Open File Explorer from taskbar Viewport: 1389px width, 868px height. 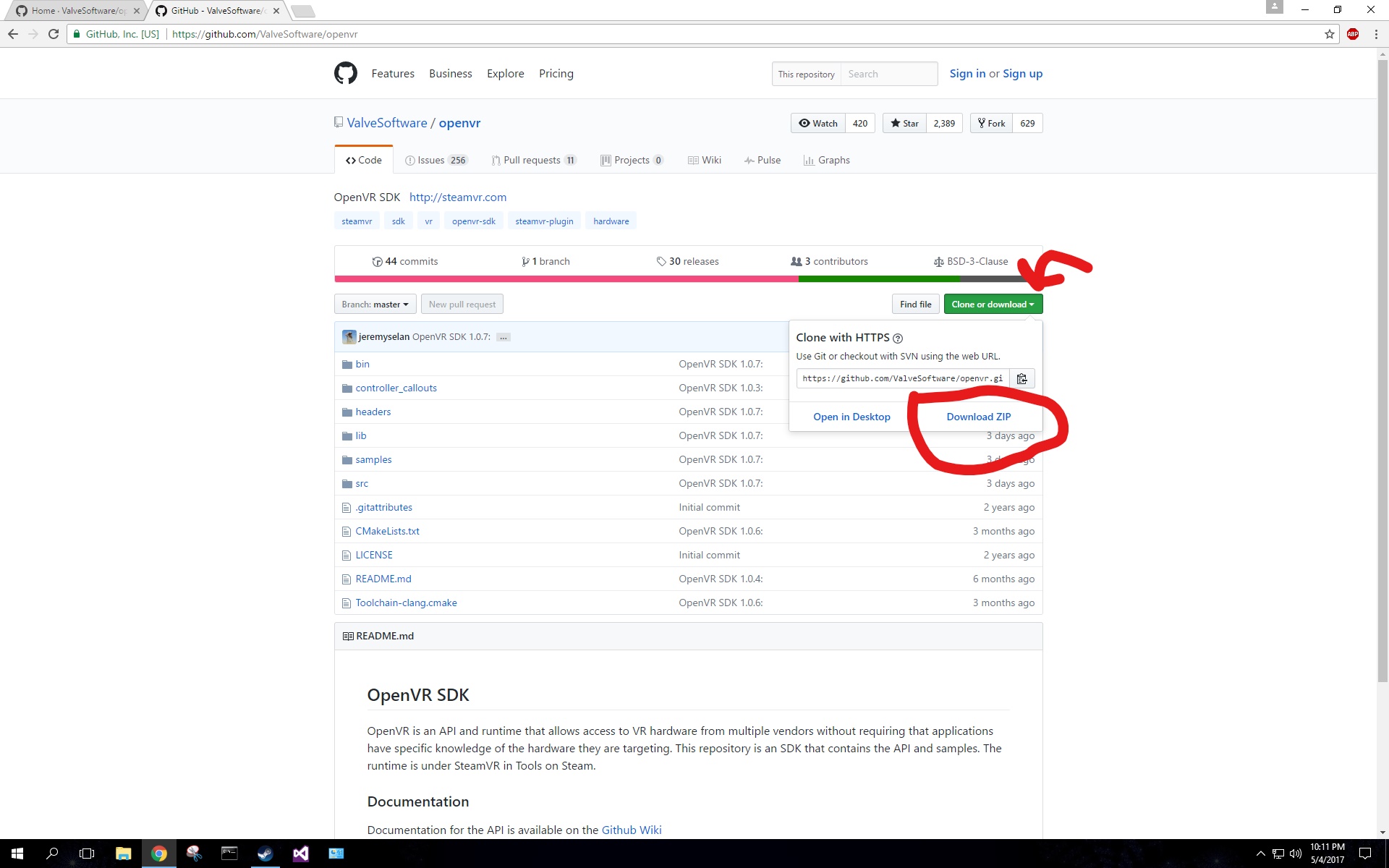pos(123,854)
